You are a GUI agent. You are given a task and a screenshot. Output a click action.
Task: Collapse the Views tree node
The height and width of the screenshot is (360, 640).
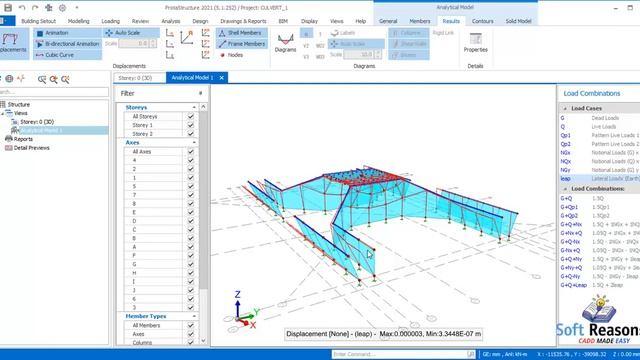tap(3, 113)
